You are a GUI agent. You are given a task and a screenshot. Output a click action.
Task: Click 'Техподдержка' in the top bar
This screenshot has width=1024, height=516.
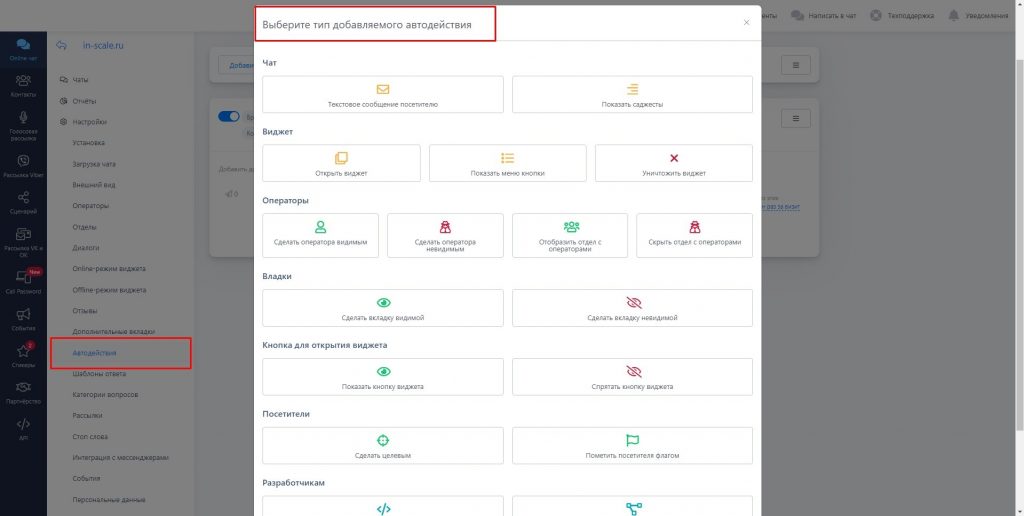[904, 15]
